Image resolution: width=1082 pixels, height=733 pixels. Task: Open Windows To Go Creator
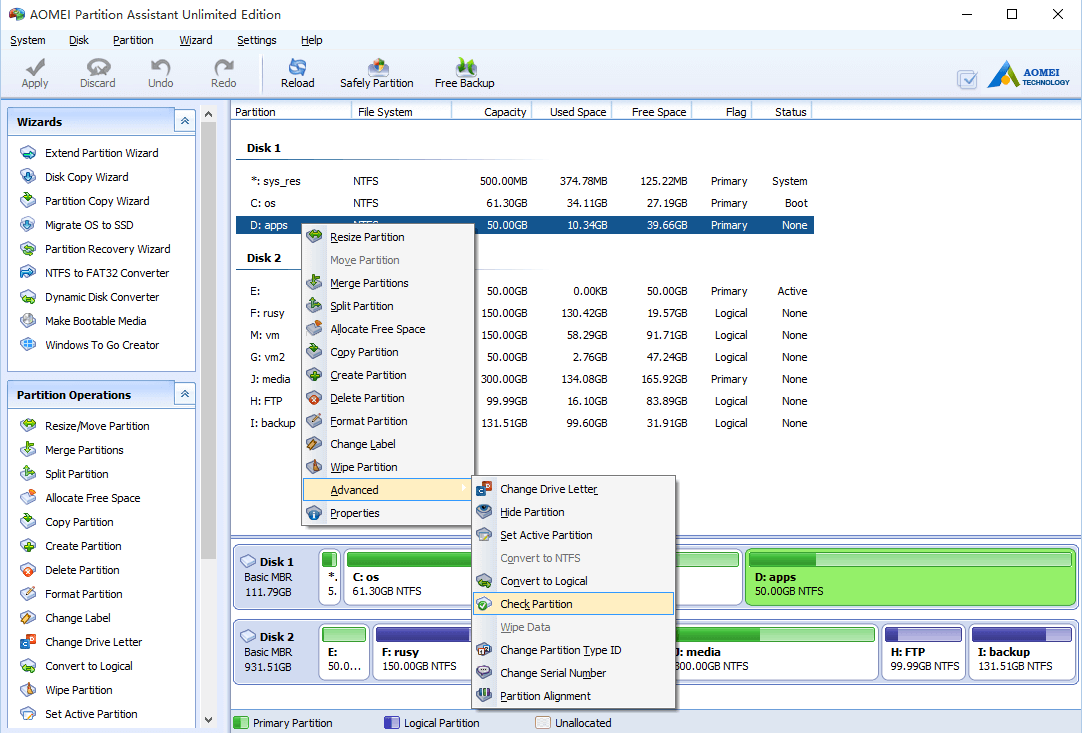pos(101,345)
